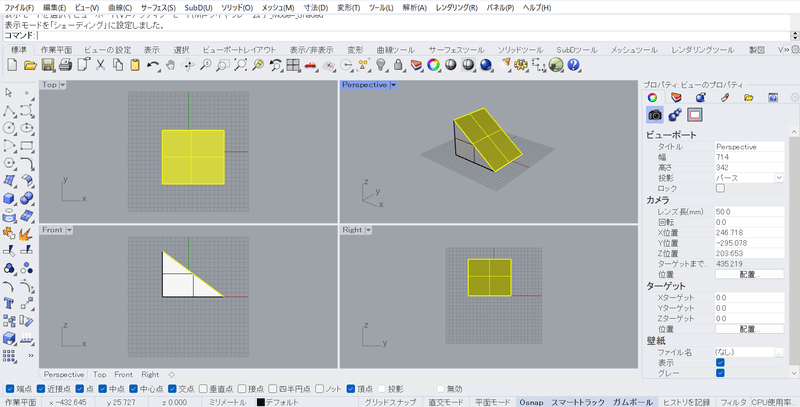Click the Paste clipboard icon
This screenshot has width=800, height=407.
pos(135,65)
